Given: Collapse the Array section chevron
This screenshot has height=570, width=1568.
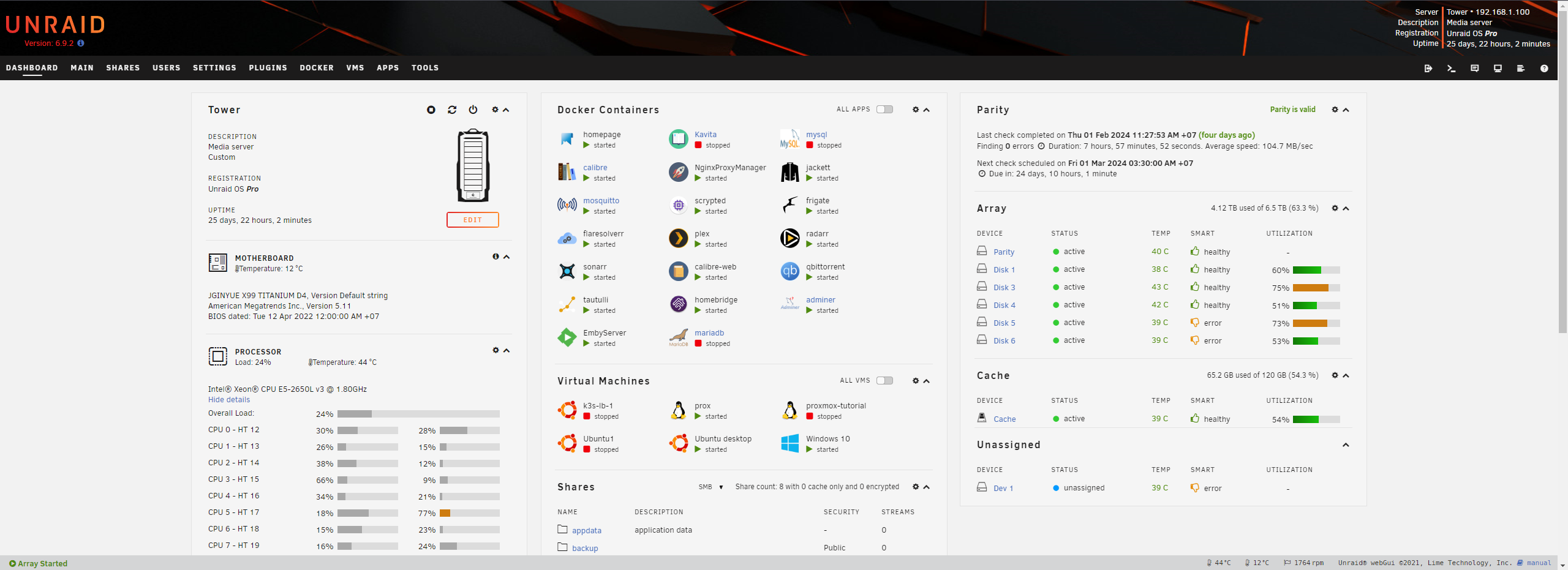Looking at the screenshot, I should 1346,209.
